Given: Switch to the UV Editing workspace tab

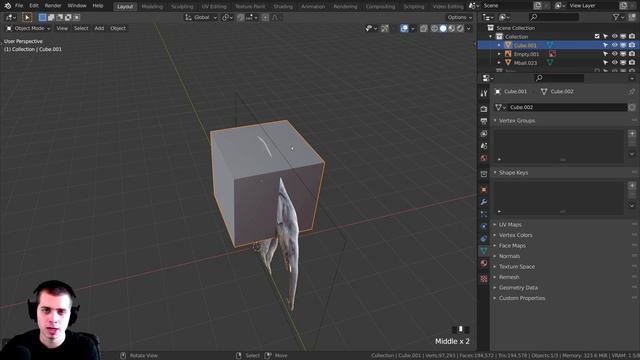Looking at the screenshot, I should [x=213, y=7].
